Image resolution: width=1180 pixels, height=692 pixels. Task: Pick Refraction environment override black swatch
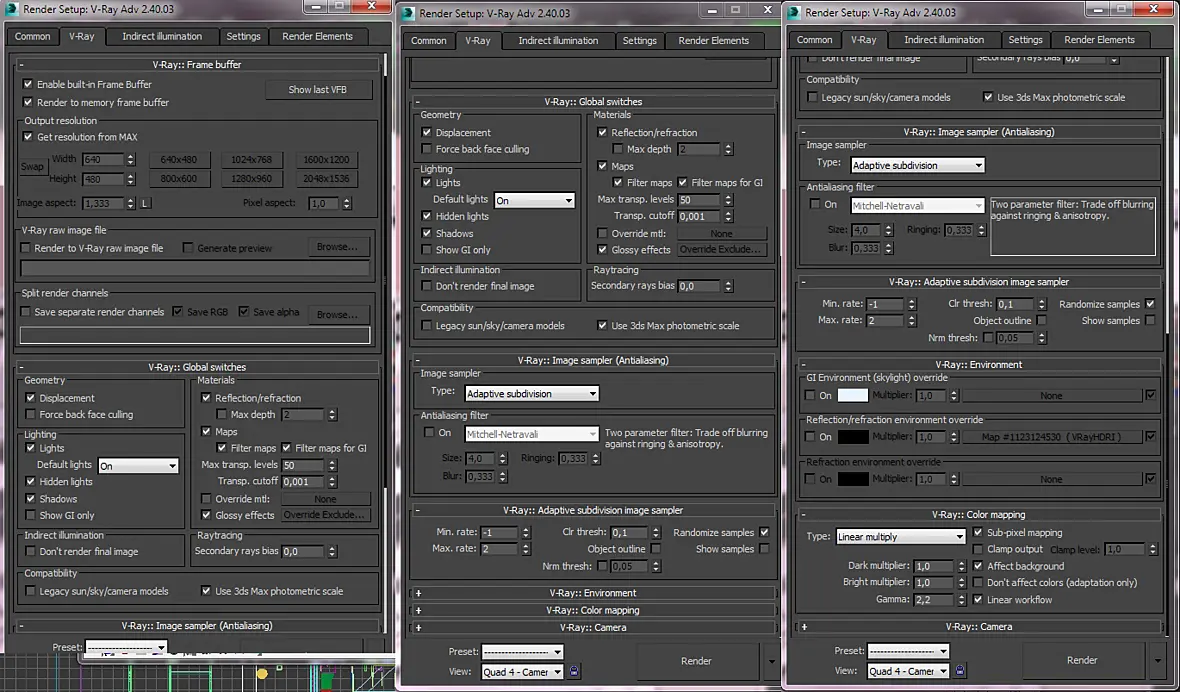tap(853, 479)
